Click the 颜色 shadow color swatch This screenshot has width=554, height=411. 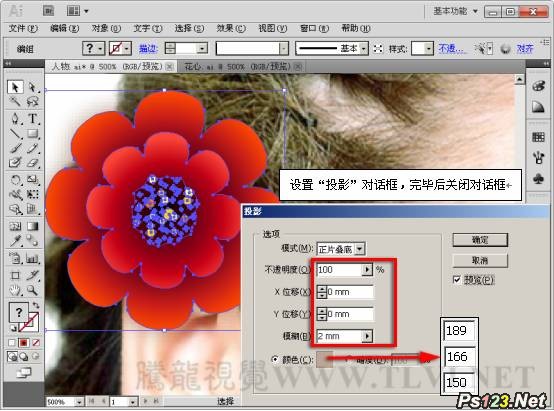coord(324,359)
